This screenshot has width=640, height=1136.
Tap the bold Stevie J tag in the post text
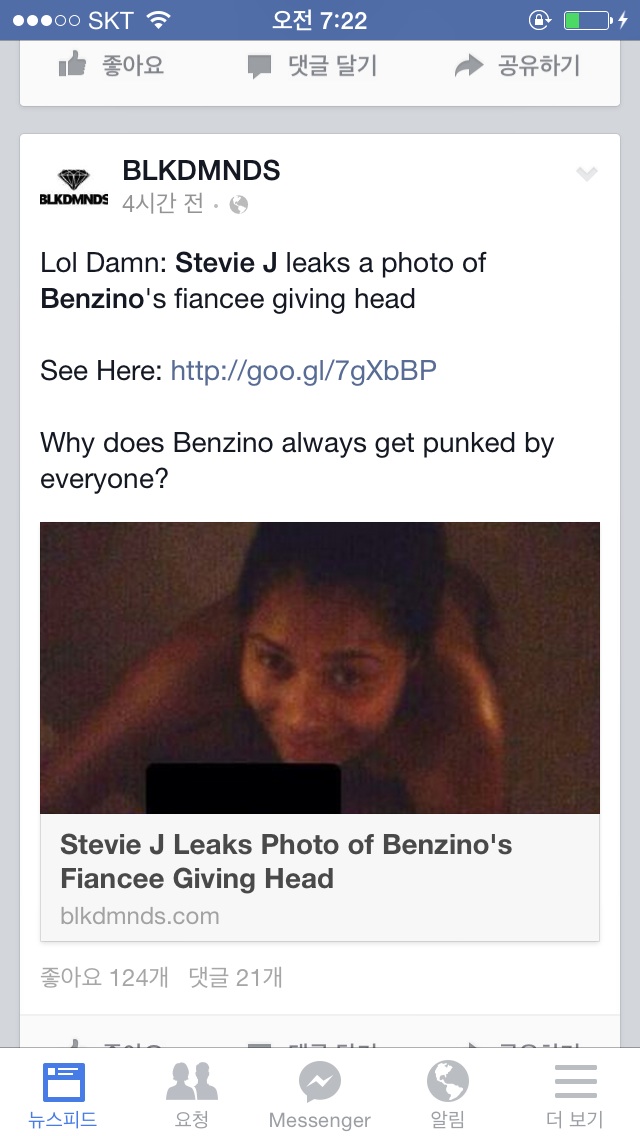(x=226, y=263)
